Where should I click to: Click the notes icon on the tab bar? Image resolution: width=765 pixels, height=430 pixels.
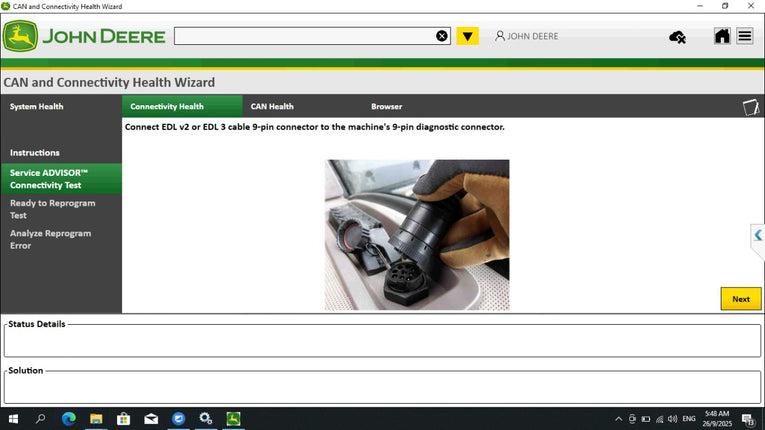point(750,107)
